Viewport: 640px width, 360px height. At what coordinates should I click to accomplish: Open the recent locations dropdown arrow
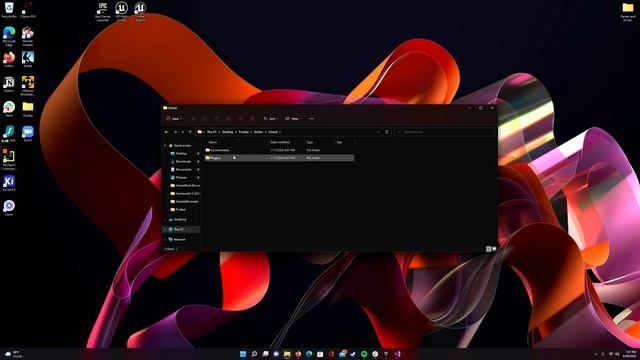coord(182,132)
